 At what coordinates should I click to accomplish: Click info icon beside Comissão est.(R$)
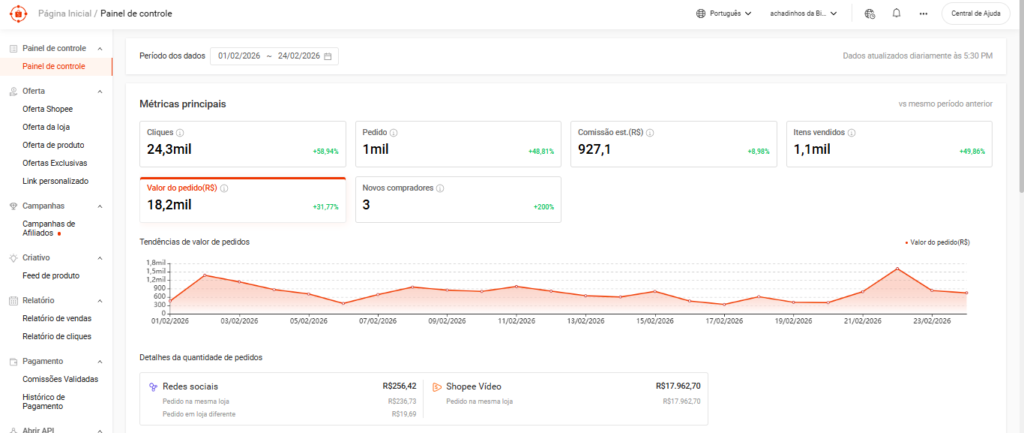pos(653,132)
